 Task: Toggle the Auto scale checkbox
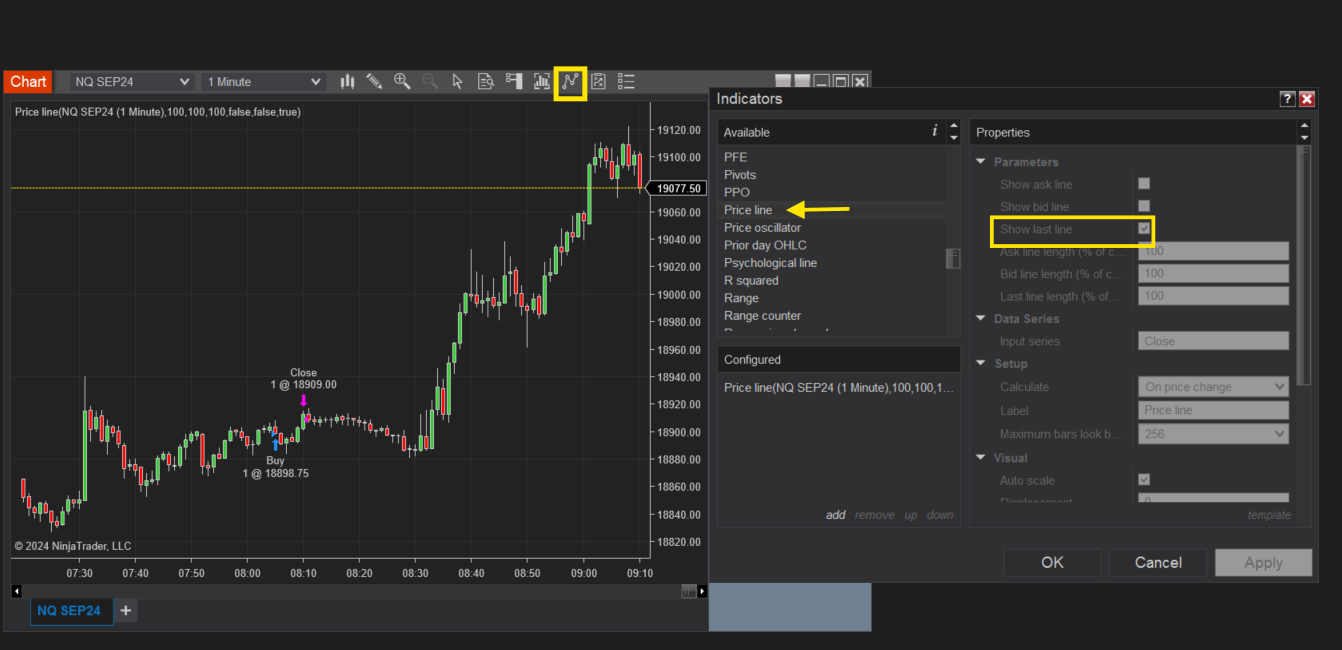1144,480
